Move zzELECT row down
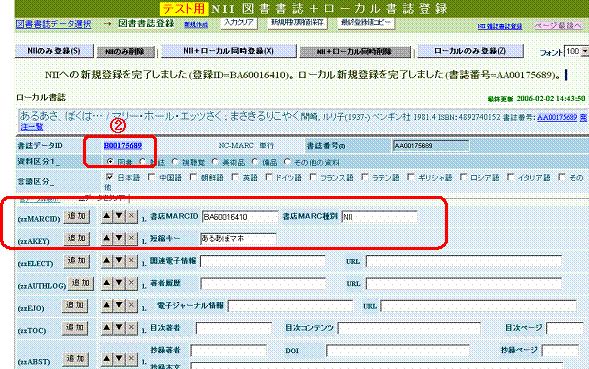 119,260
